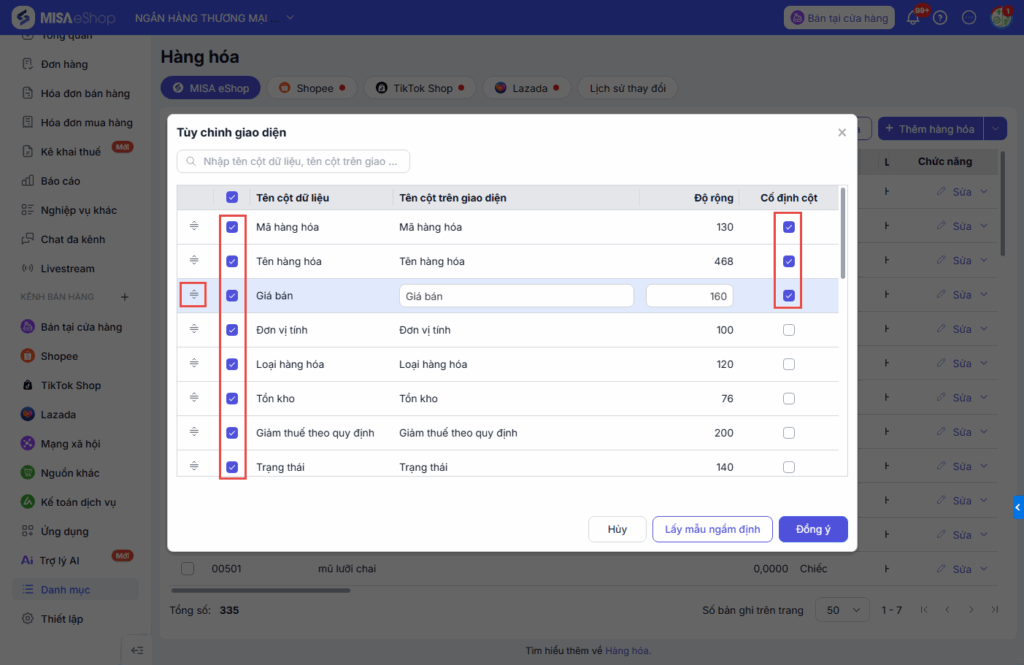Collapse the sidebar with the arrow icon
Screen dimensions: 1024x665
pos(137,650)
